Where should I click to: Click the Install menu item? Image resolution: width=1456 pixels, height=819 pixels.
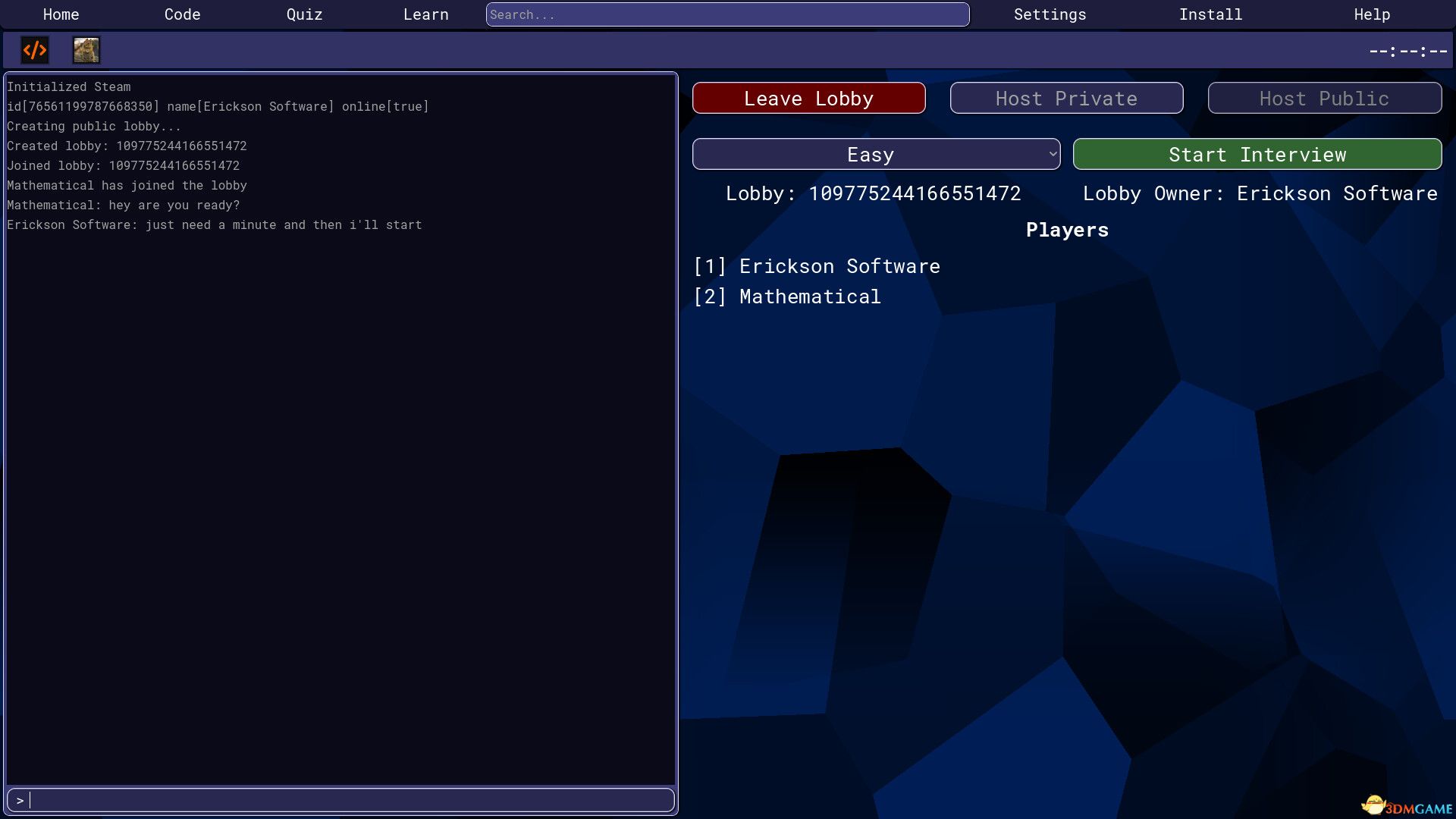click(x=1210, y=14)
